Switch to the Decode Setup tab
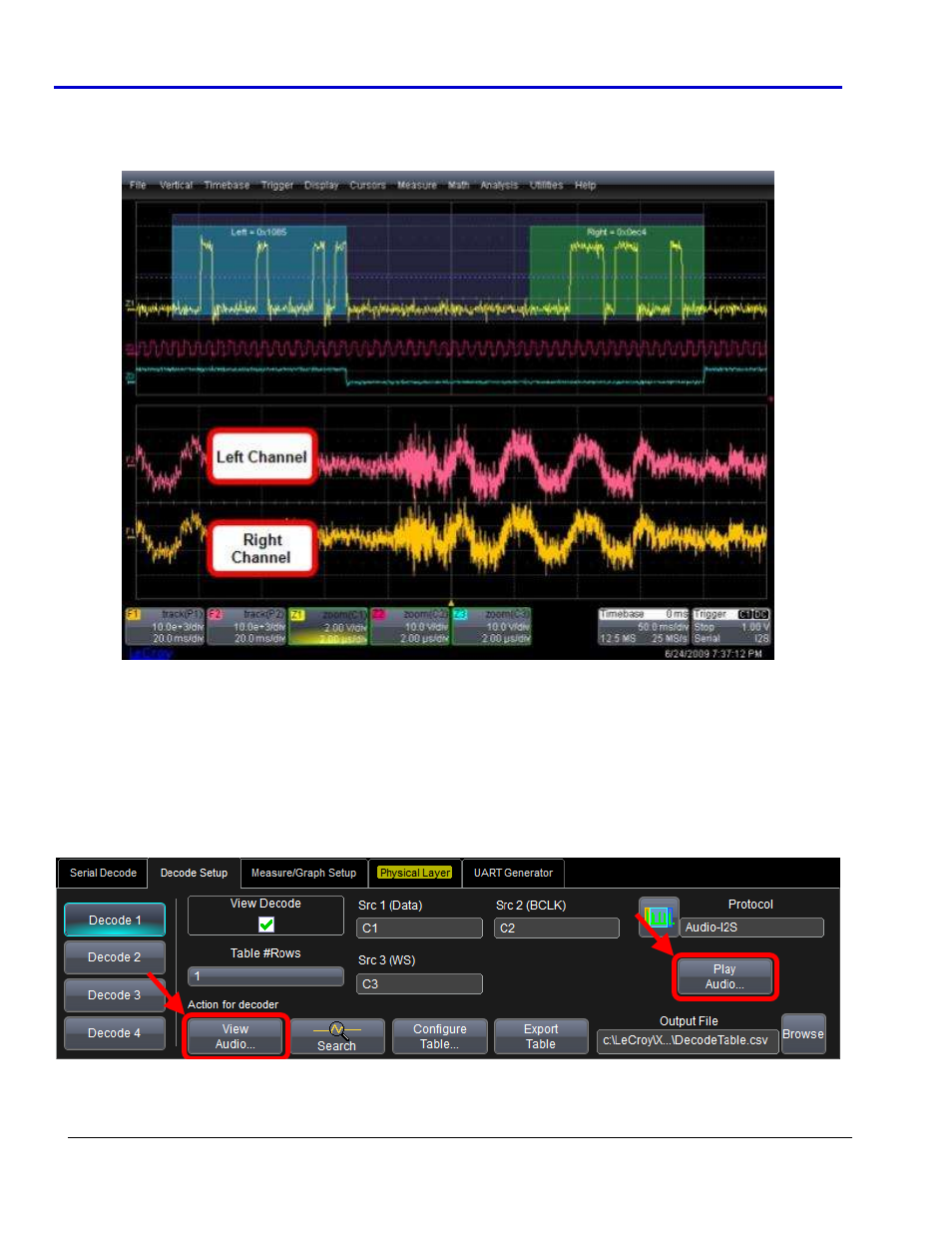The width and height of the screenshot is (952, 1233). tap(194, 874)
